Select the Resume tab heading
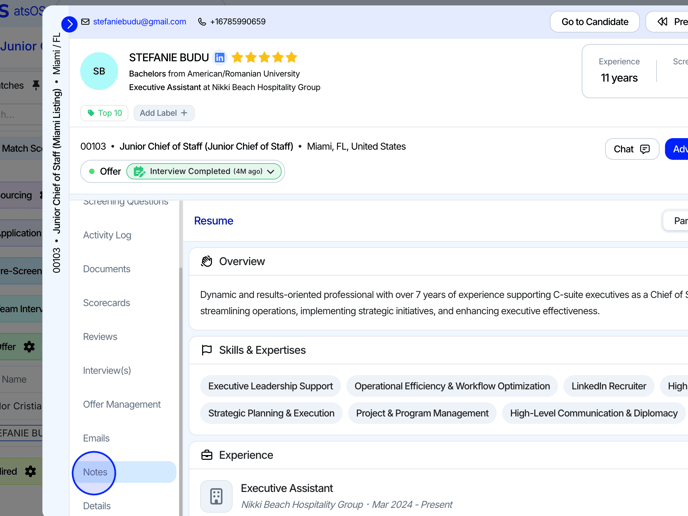Image resolution: width=688 pixels, height=516 pixels. 213,221
